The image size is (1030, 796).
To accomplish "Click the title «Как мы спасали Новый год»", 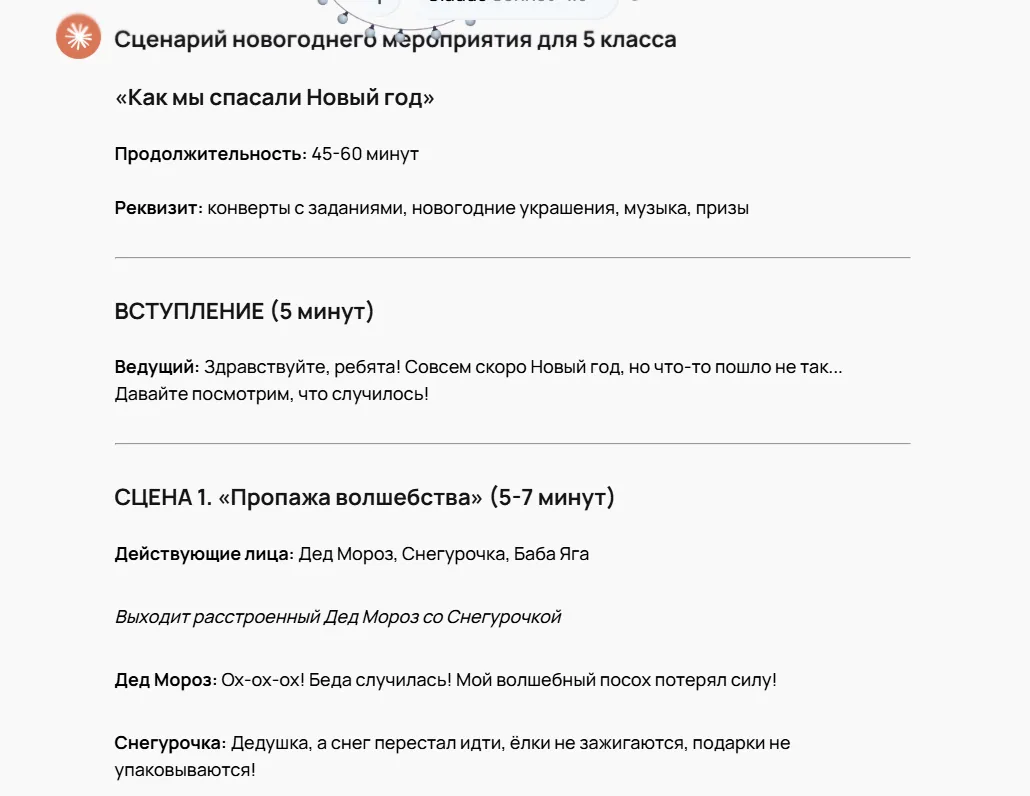I will pos(275,97).
